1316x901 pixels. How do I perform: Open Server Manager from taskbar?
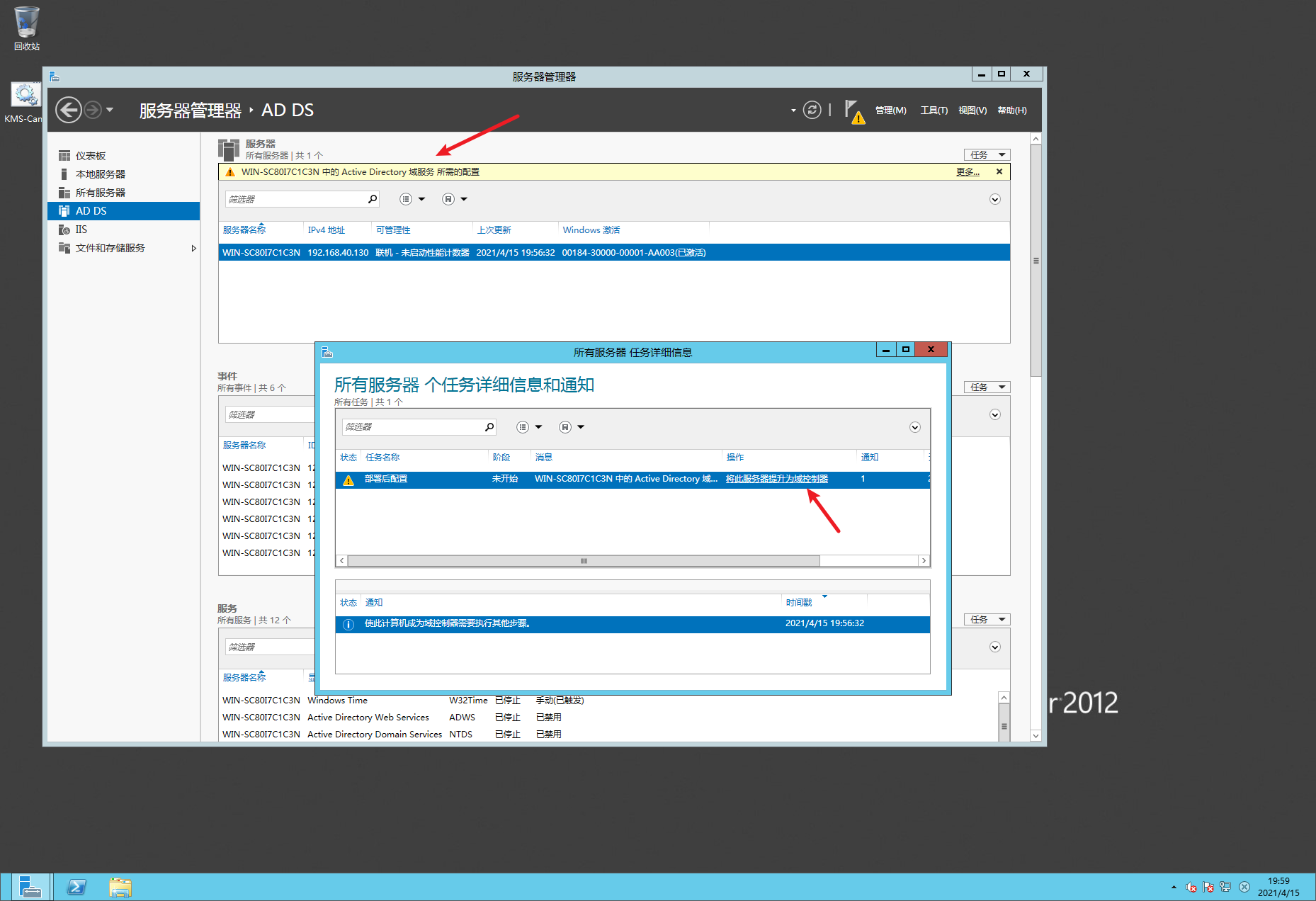(30, 887)
